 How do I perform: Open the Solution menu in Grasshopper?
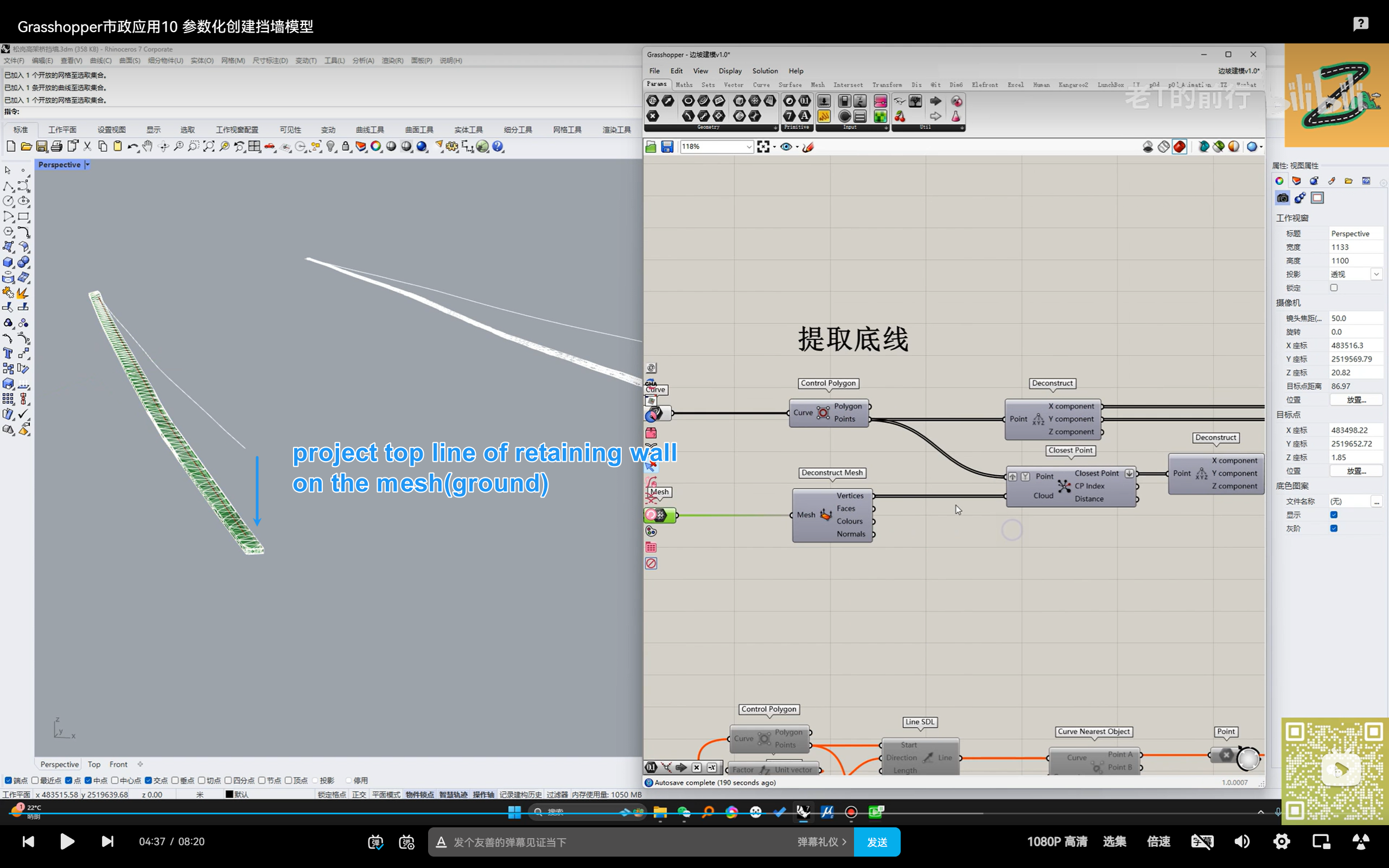click(764, 71)
